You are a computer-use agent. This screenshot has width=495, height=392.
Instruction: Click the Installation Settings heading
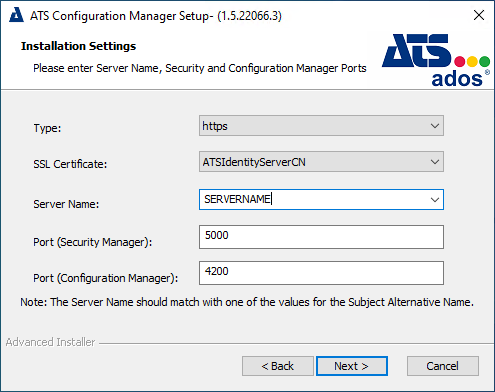[78, 46]
